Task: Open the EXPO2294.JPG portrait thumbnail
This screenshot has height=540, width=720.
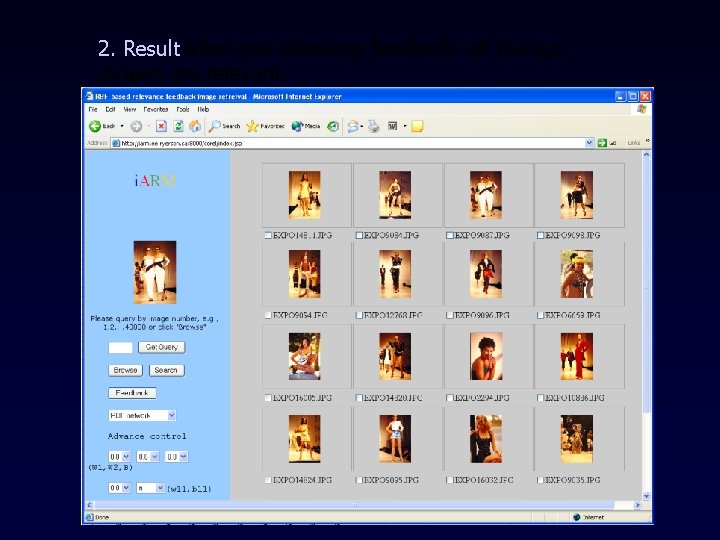Action: coord(486,356)
